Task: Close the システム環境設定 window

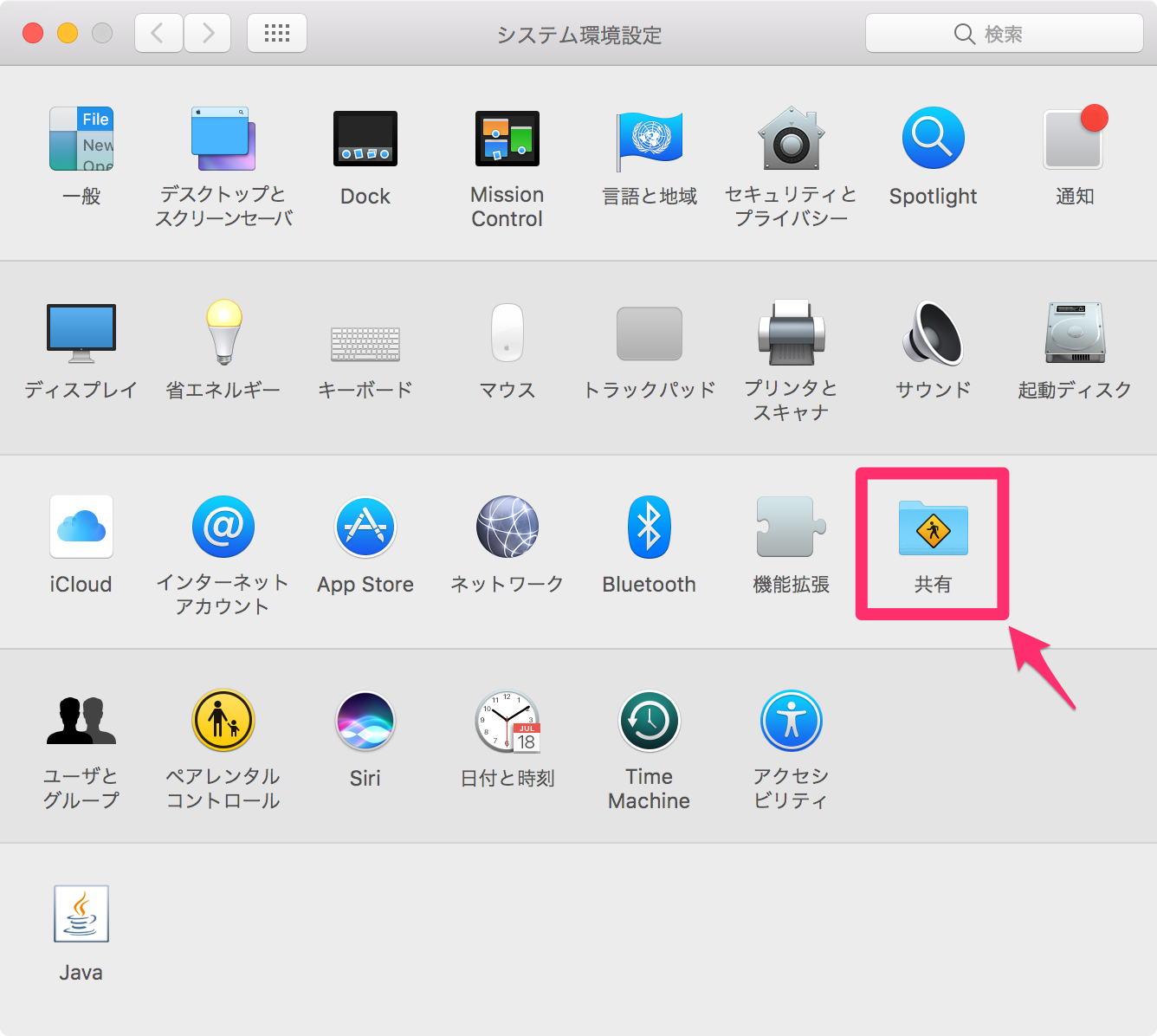Action: pyautogui.click(x=33, y=33)
